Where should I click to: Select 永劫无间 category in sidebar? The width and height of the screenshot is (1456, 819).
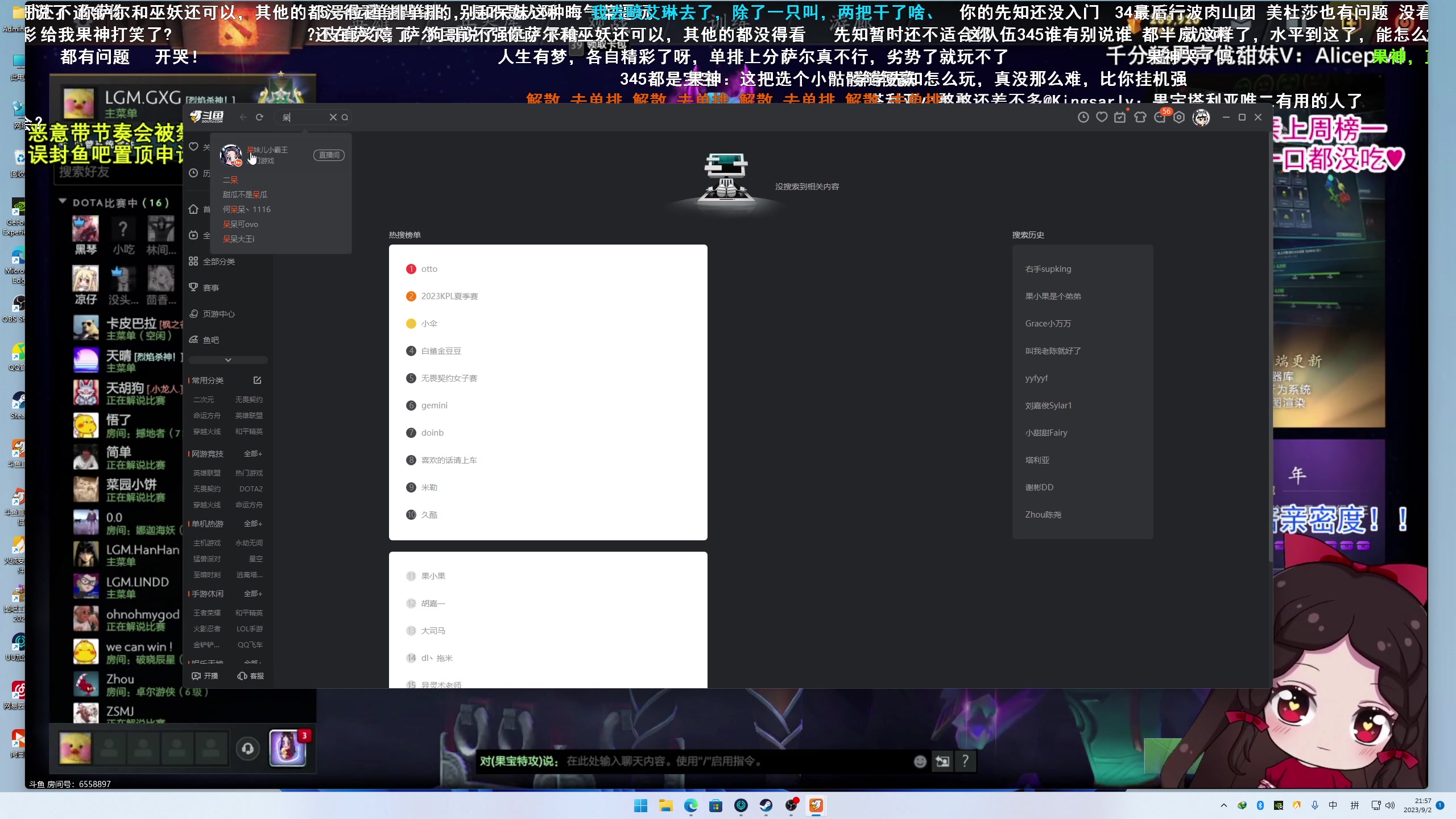(249, 543)
